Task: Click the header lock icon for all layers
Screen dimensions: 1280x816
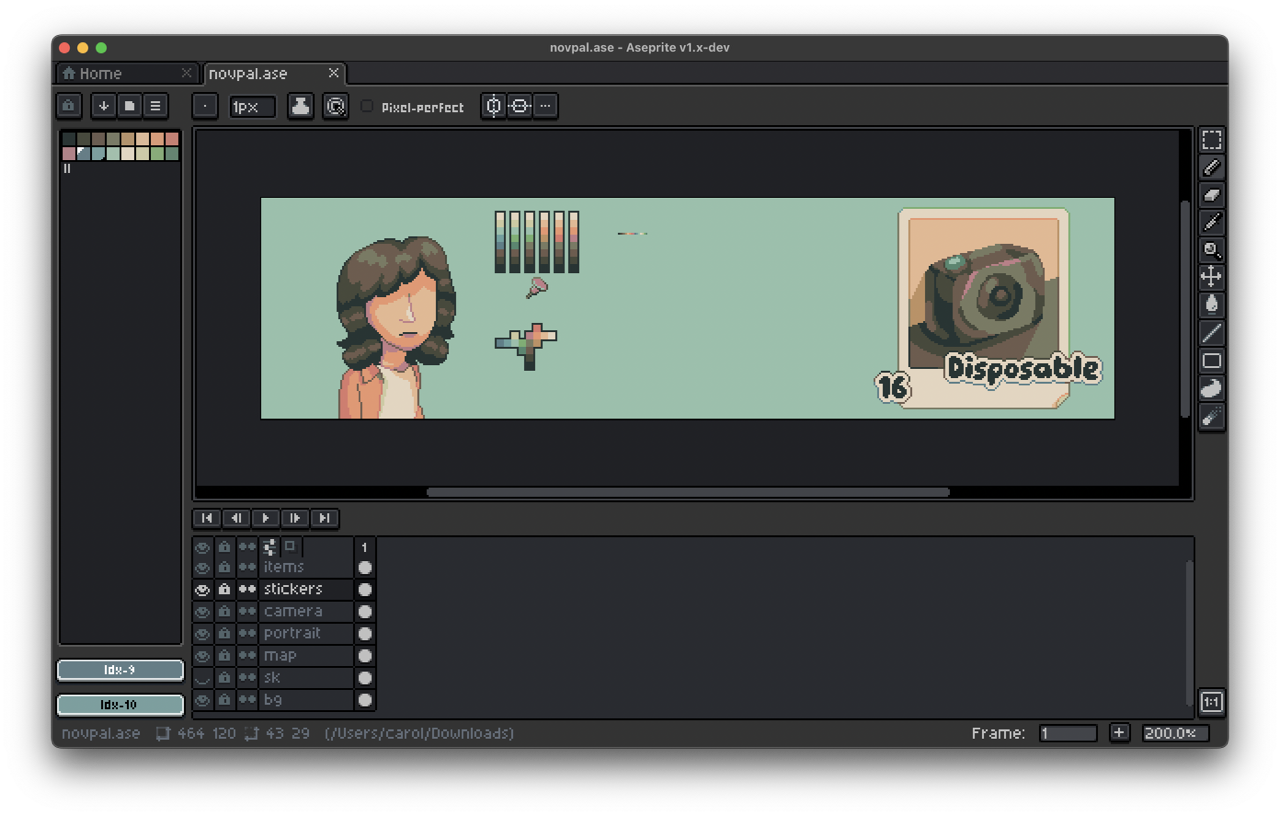Action: [x=224, y=547]
